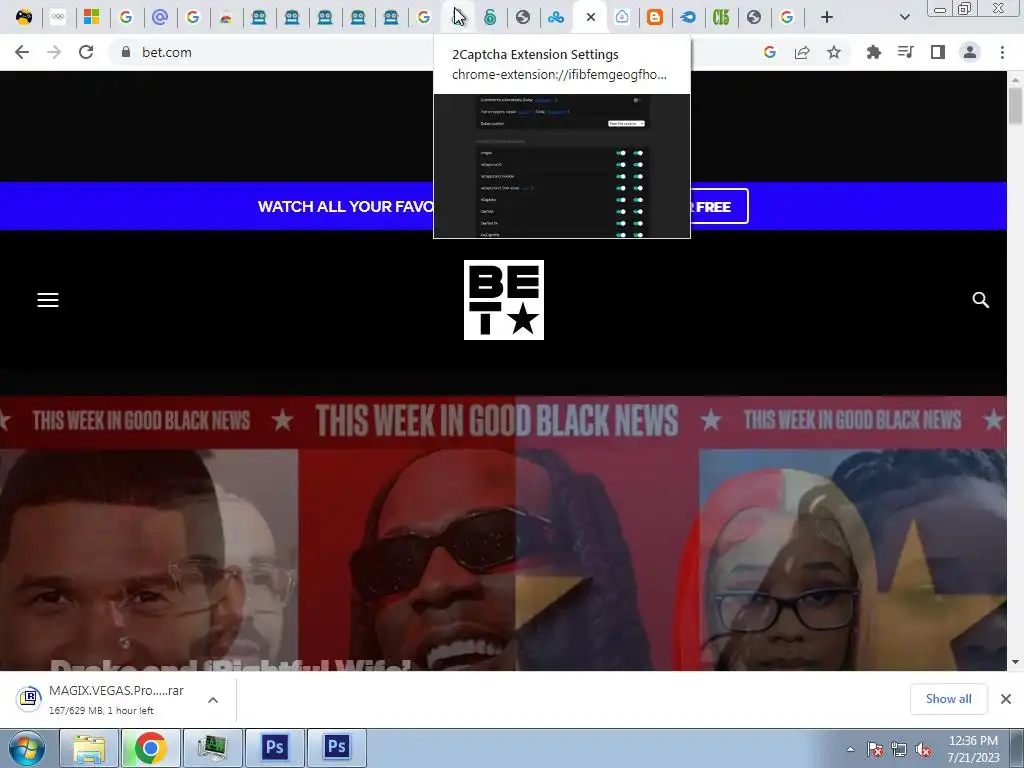Switch to the gamepad favicon tab
The image size is (1024, 768).
coord(24,17)
